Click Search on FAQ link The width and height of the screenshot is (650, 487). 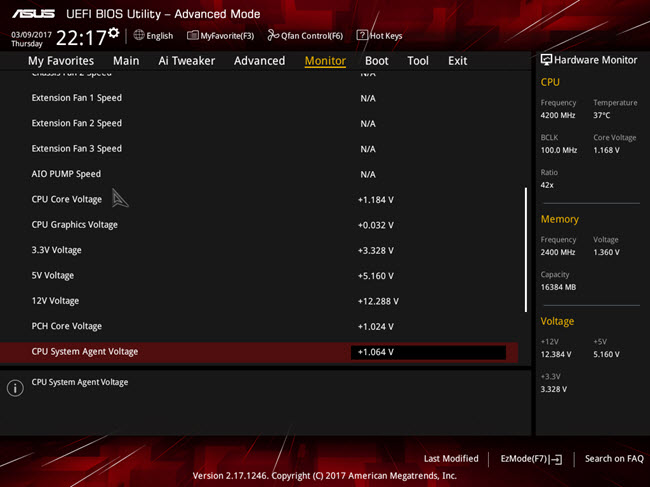614,459
